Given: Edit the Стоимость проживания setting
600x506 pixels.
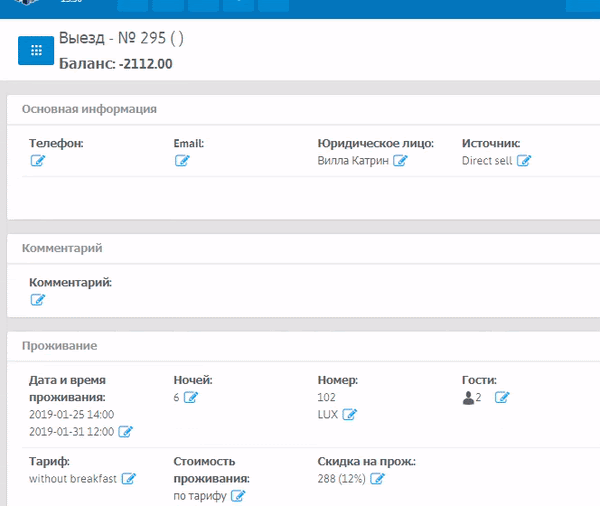Looking at the screenshot, I should 238,496.
